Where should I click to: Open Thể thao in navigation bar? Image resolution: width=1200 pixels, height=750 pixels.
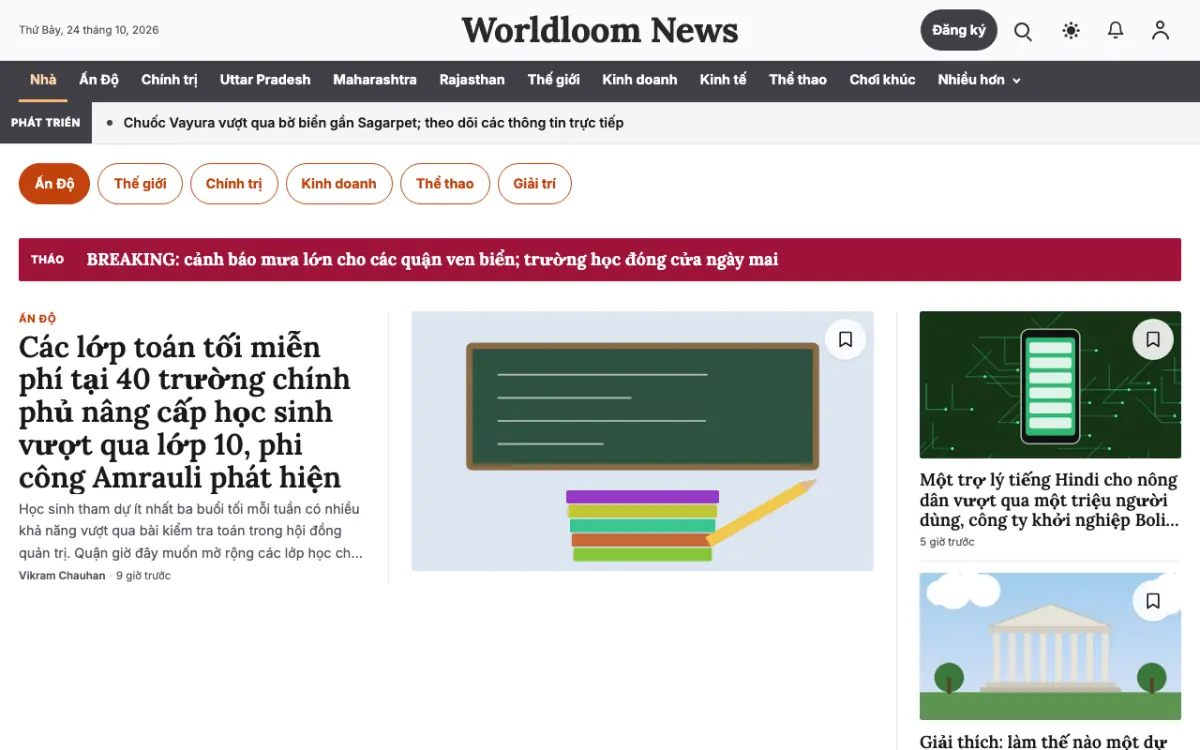pyautogui.click(x=798, y=80)
